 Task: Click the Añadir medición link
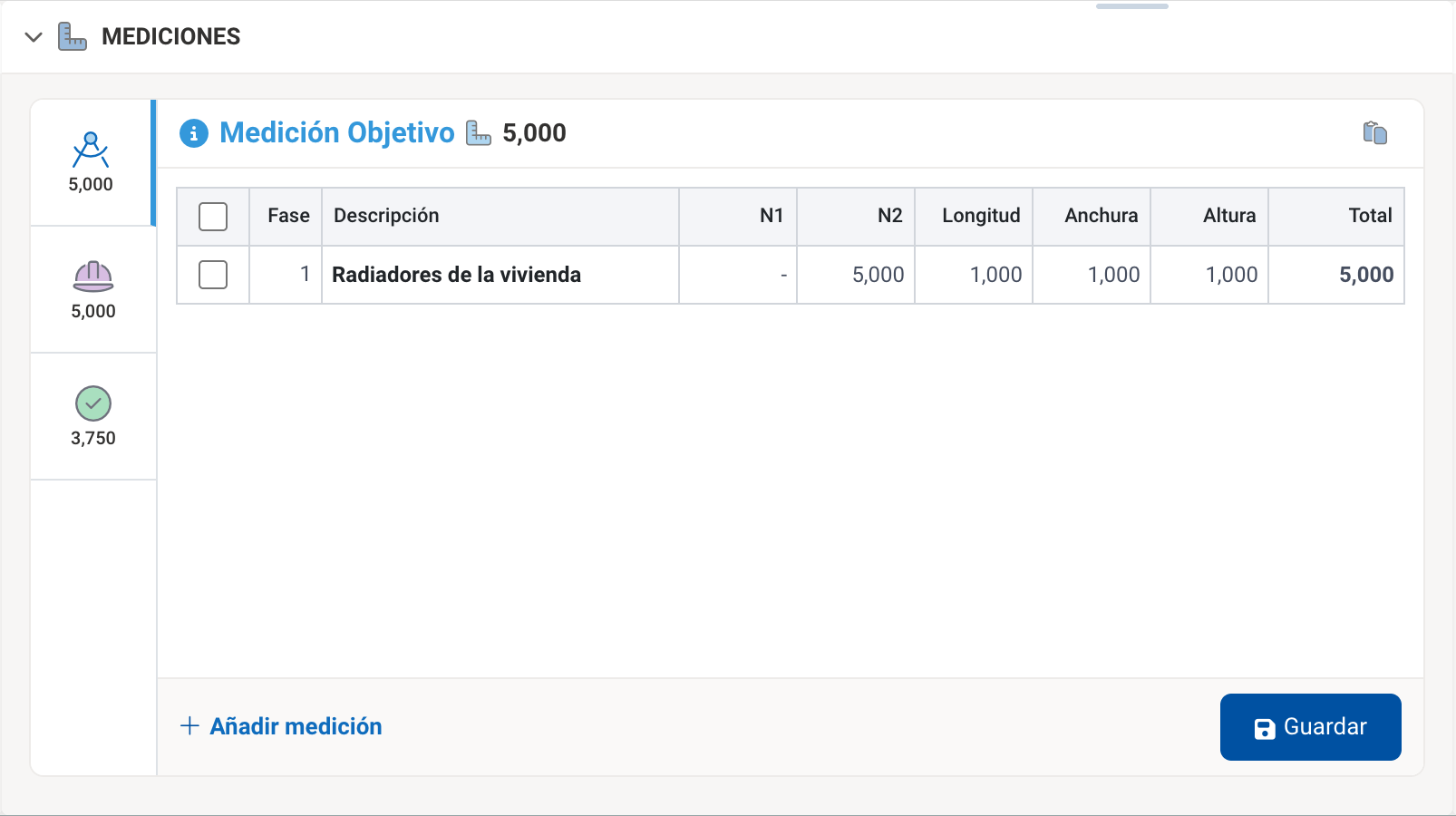pyautogui.click(x=296, y=726)
